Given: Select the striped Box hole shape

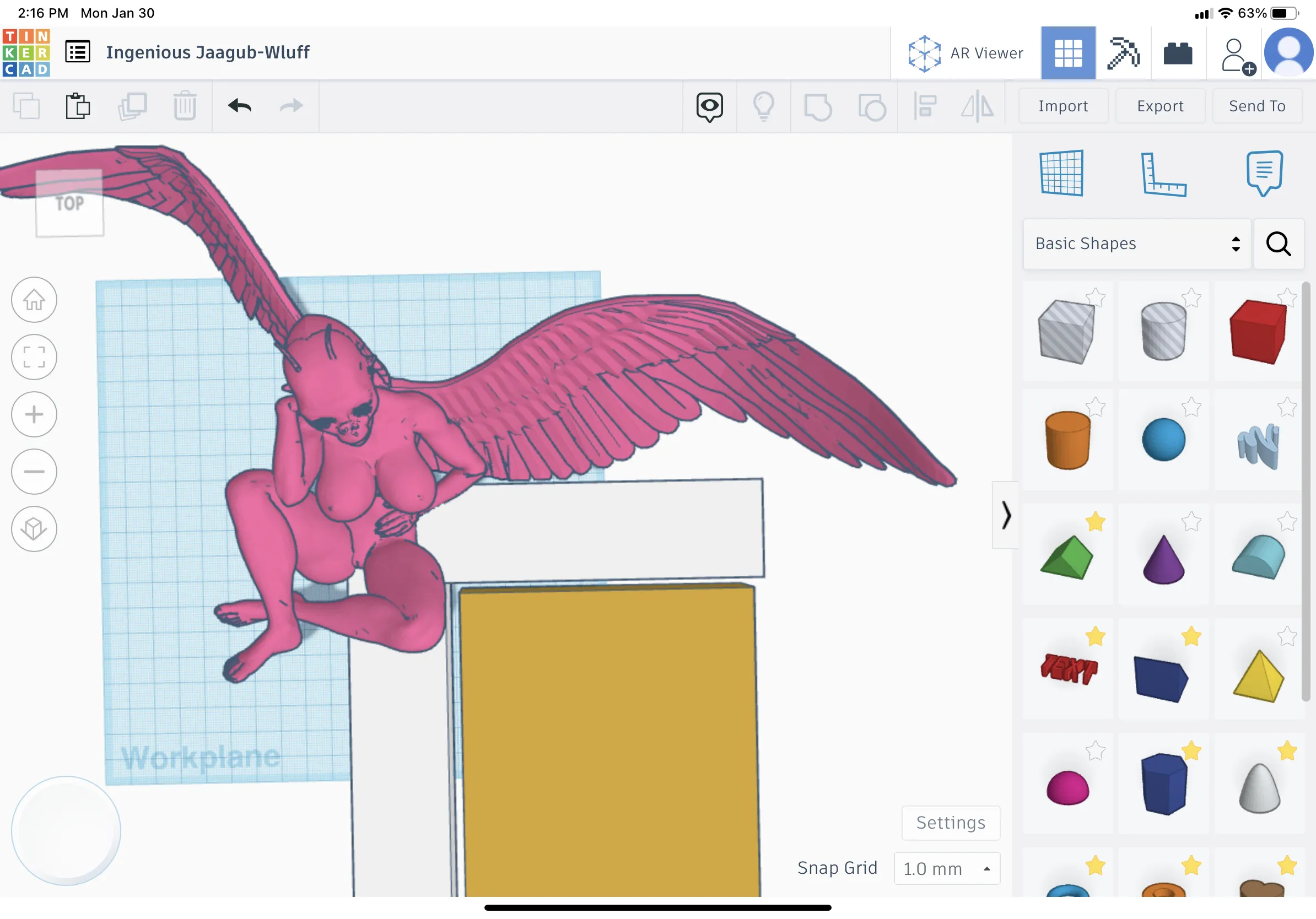Looking at the screenshot, I should click(x=1066, y=332).
